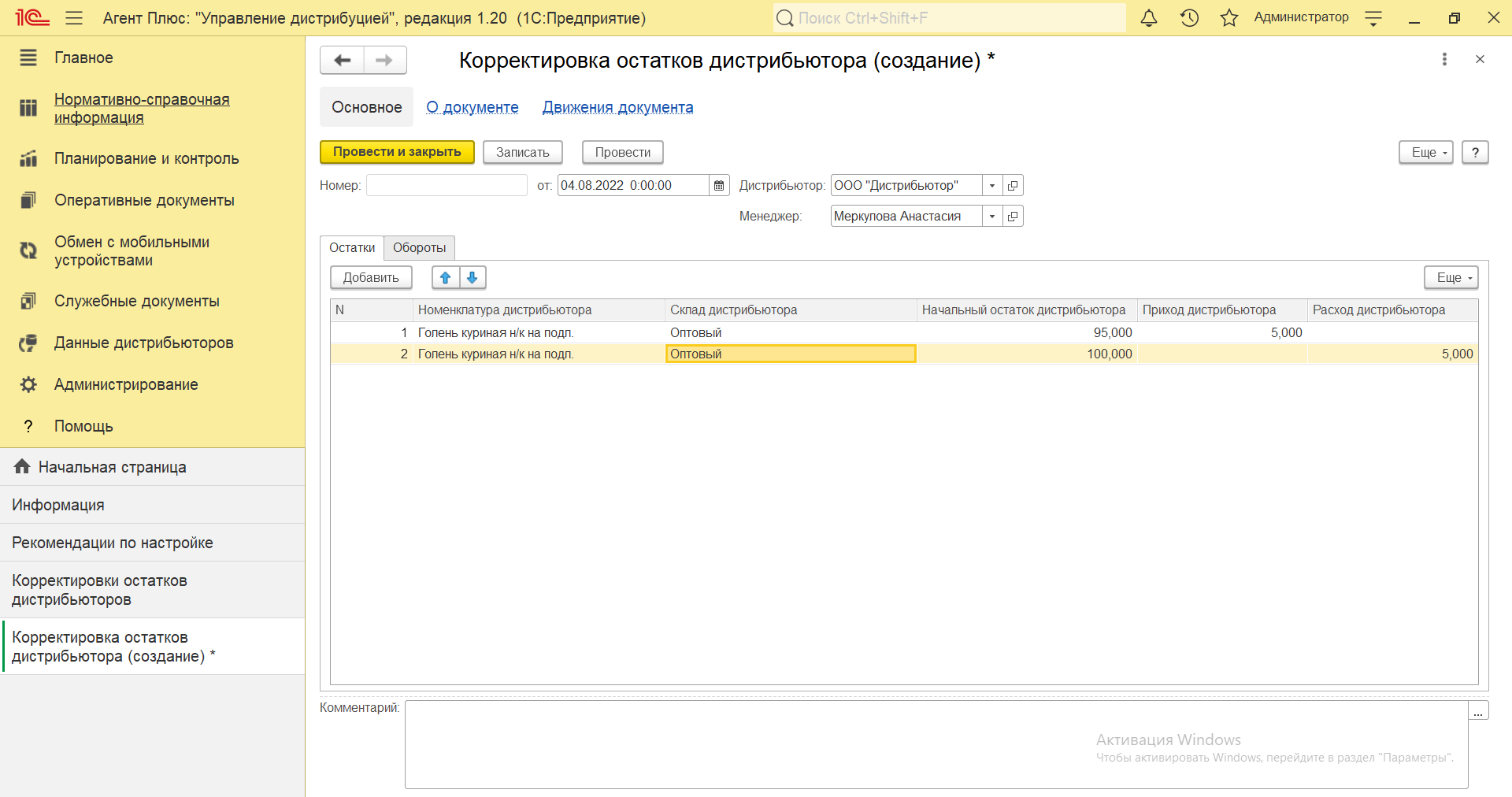This screenshot has width=1512, height=797.
Task: Open the hamburger functions menu
Action: 74,17
